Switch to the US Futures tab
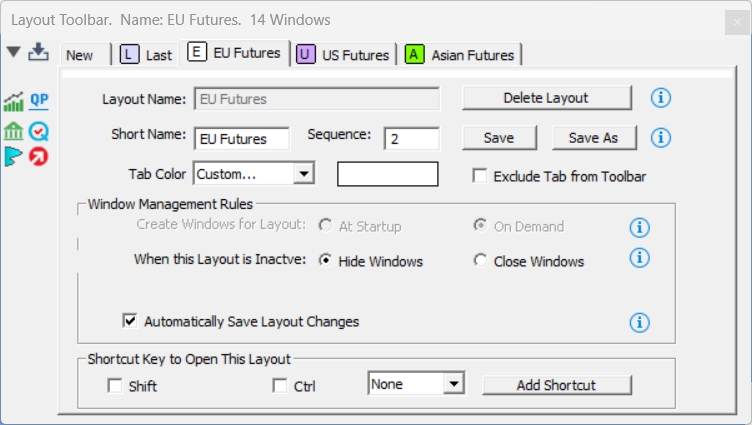The image size is (752, 425). click(345, 55)
